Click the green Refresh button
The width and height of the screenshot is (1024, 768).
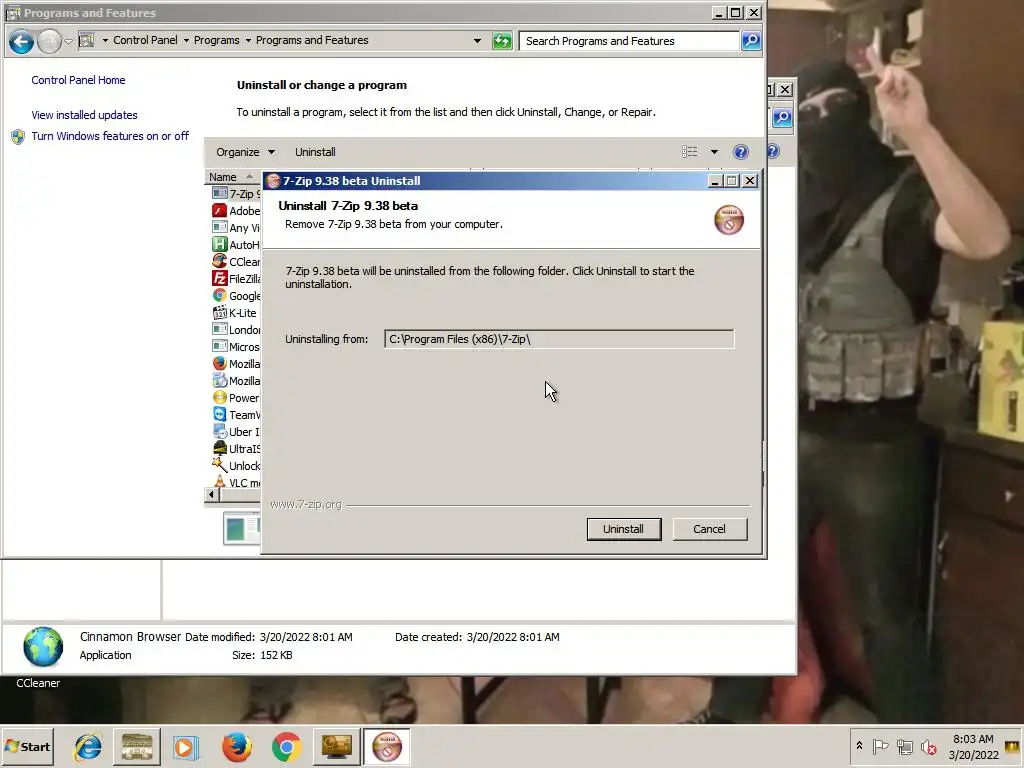(502, 41)
